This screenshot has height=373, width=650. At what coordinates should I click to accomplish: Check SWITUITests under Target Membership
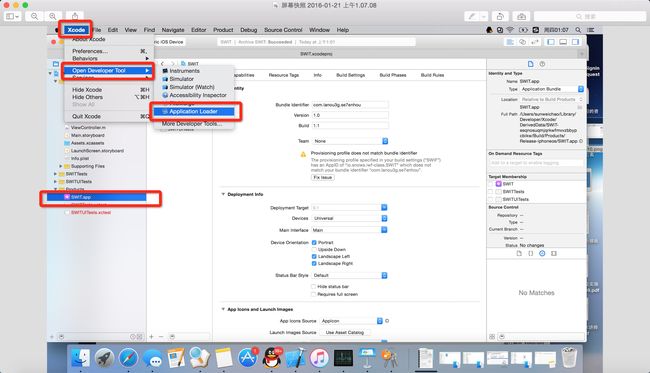(x=491, y=199)
